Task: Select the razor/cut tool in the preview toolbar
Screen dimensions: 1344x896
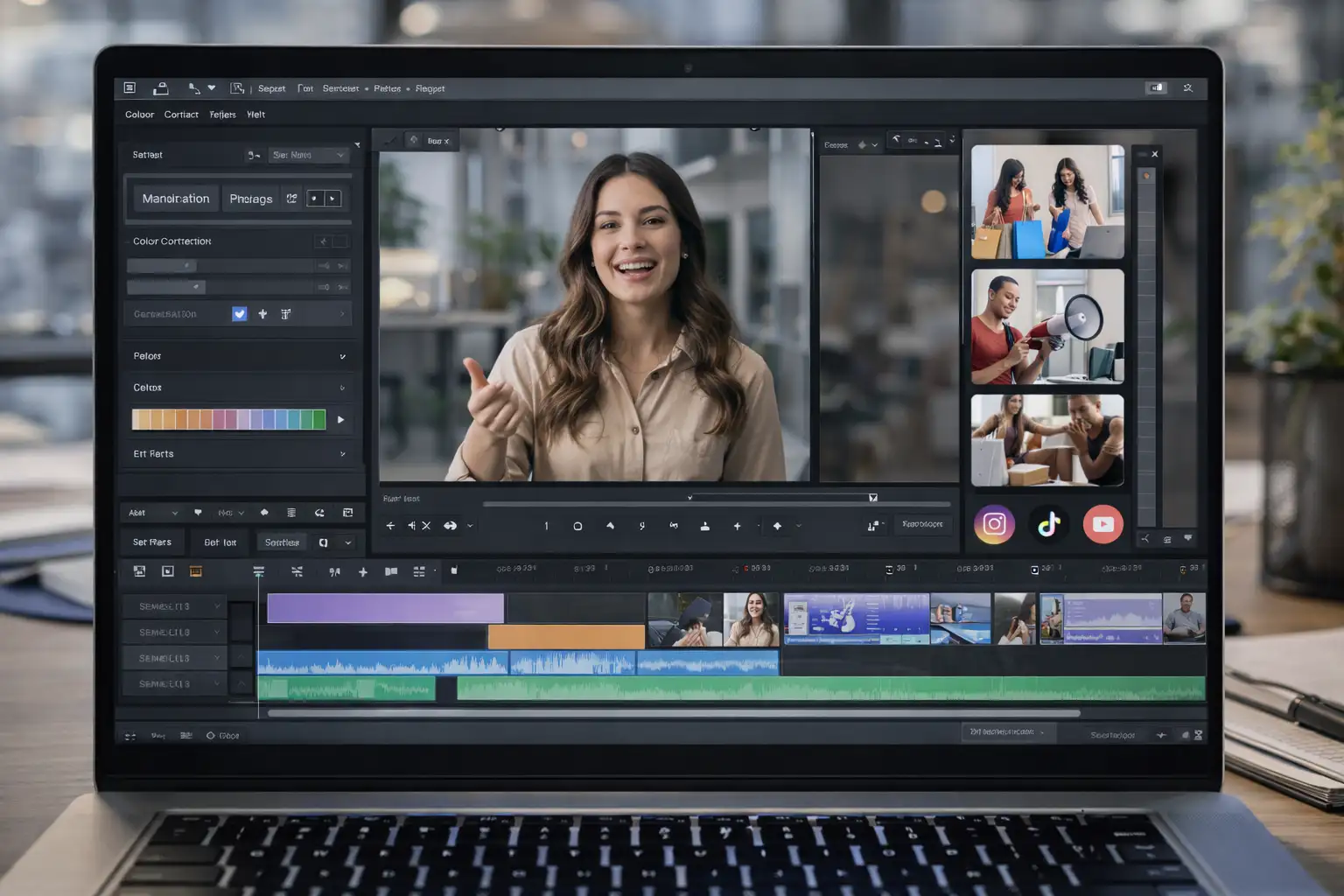Action: pos(426,526)
